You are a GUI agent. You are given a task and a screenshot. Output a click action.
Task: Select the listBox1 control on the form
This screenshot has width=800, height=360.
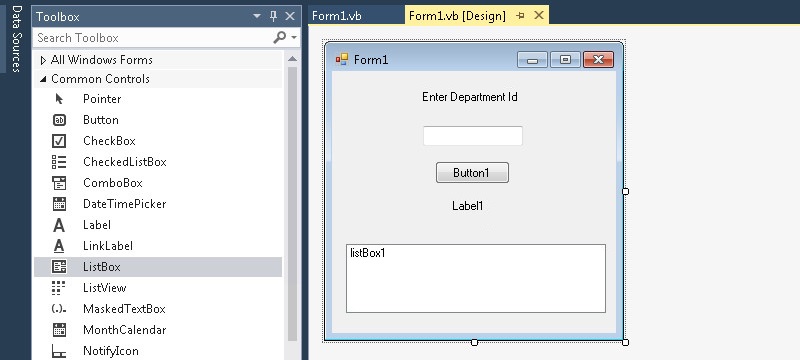coord(476,278)
